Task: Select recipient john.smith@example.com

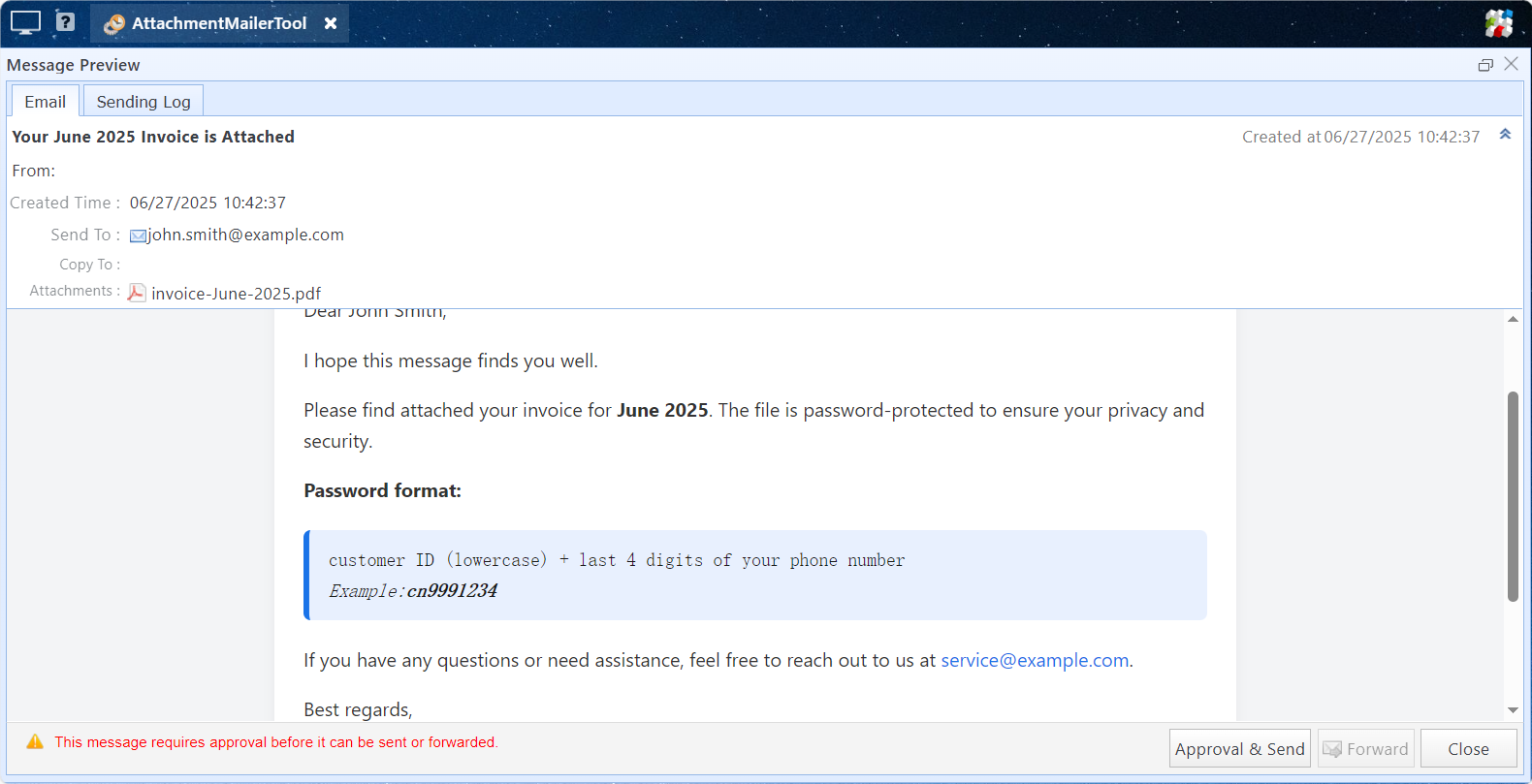Action: coord(245,235)
